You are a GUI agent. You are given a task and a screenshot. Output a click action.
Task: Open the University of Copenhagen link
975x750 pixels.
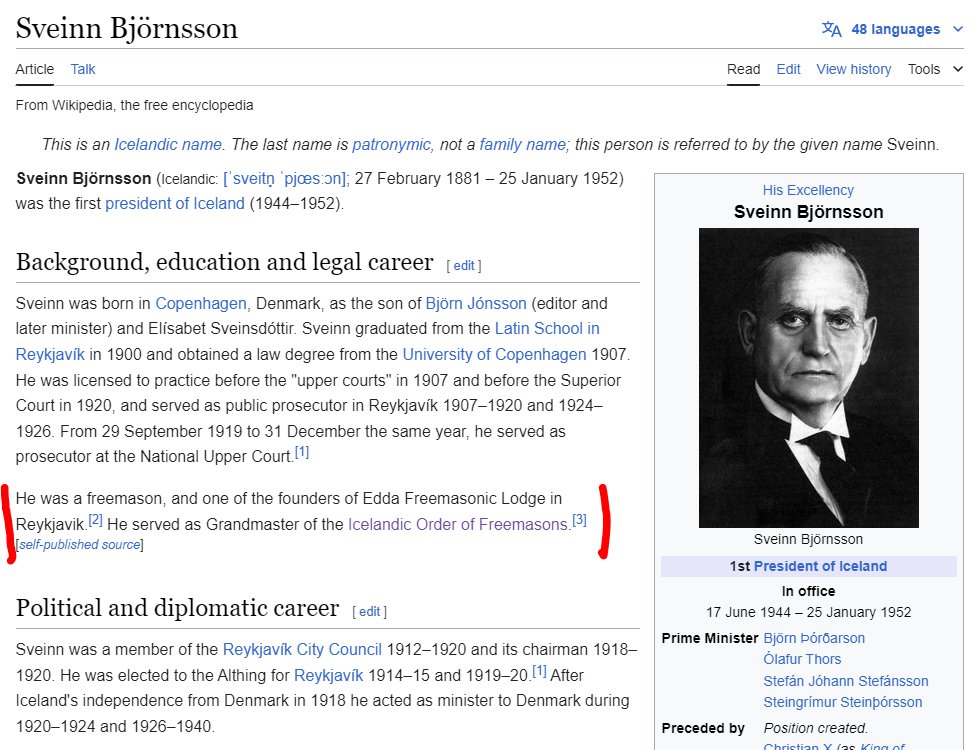[x=494, y=354]
